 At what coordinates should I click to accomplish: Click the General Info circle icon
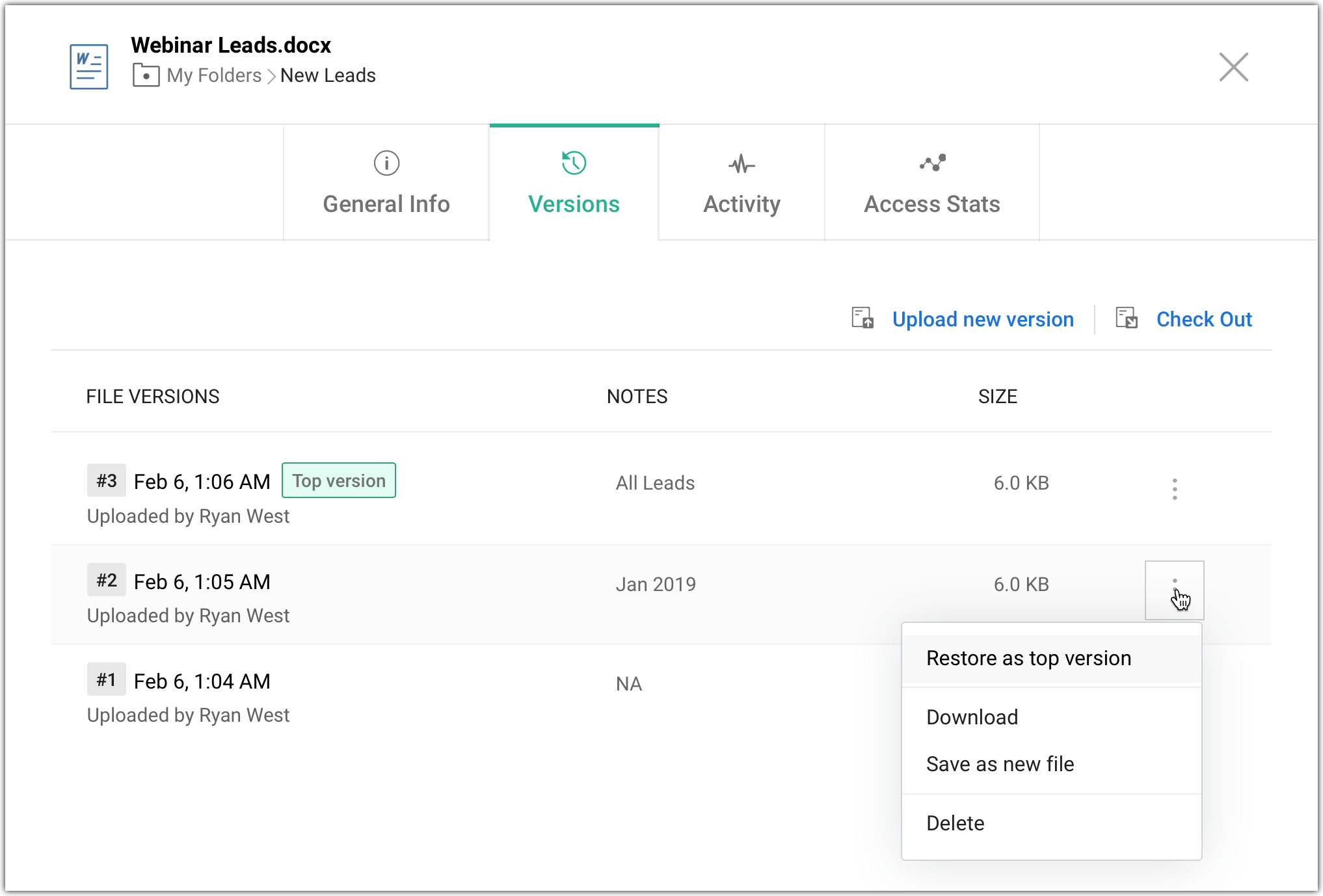click(x=386, y=163)
